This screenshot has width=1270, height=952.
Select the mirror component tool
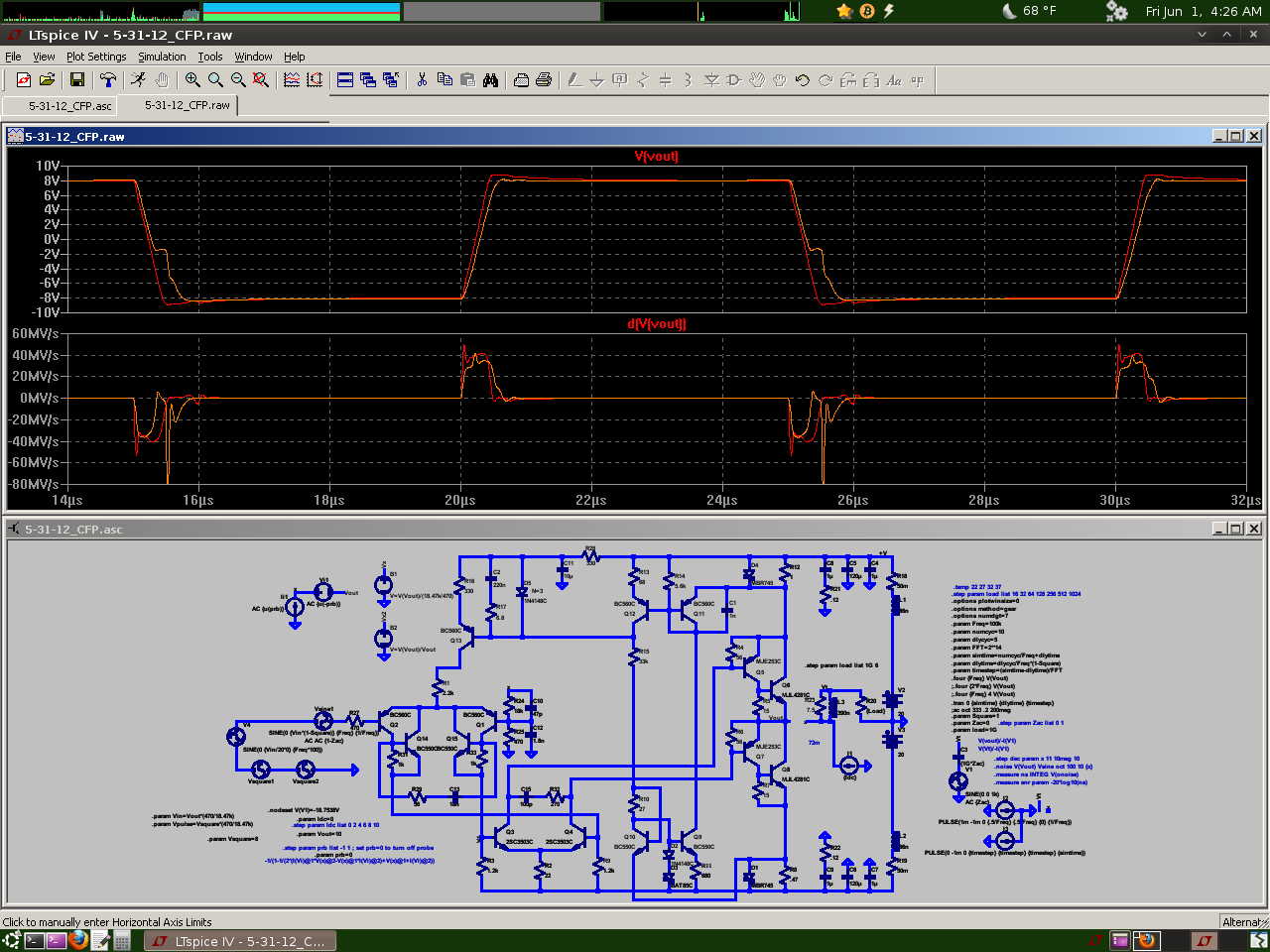click(871, 80)
